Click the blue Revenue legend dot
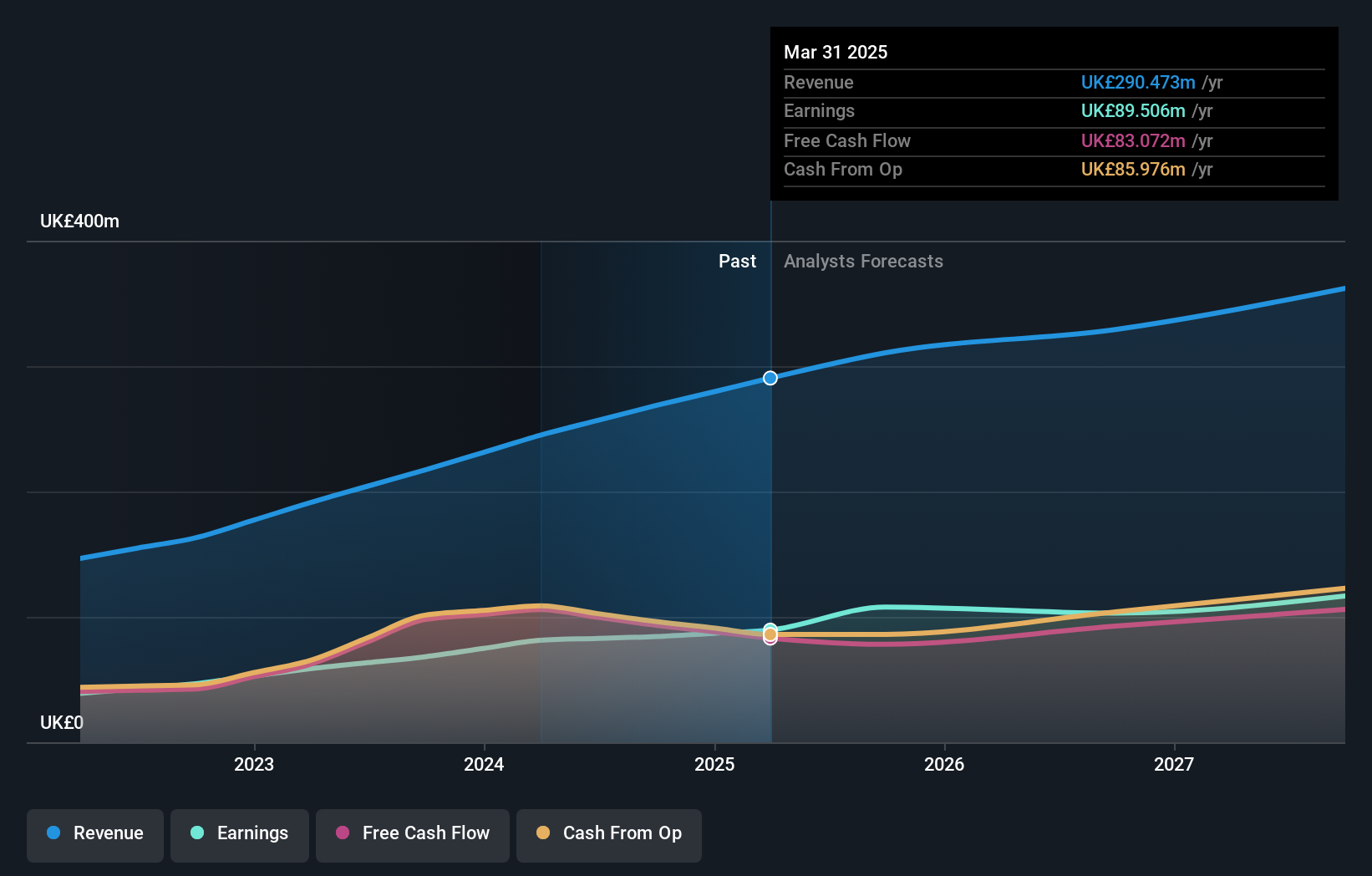Viewport: 1372px width, 876px height. 53,833
